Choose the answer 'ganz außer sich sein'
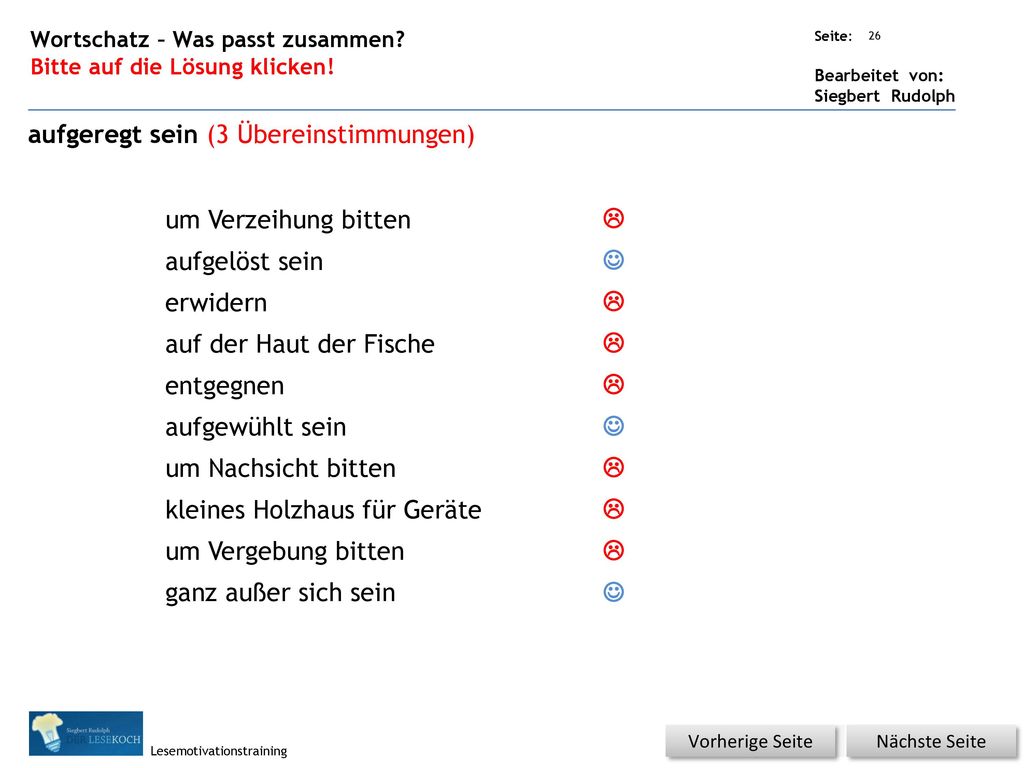1024x768 pixels. 280,593
